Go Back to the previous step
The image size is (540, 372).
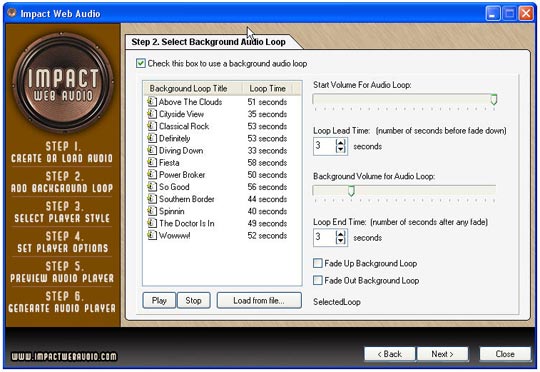390,354
